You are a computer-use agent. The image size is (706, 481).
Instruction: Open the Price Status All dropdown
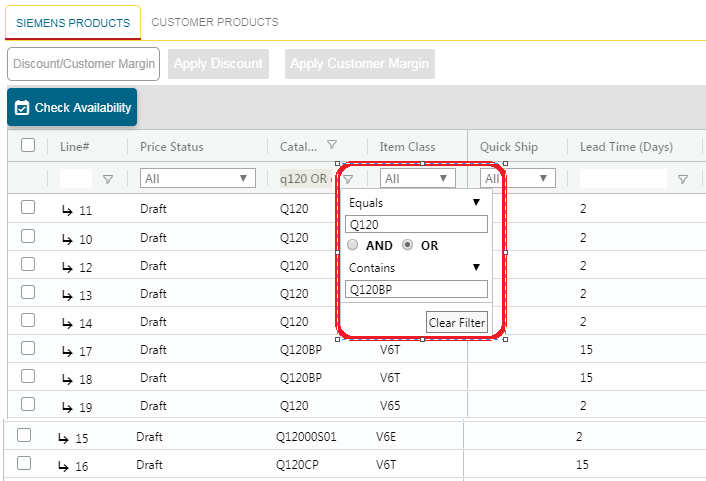click(198, 178)
